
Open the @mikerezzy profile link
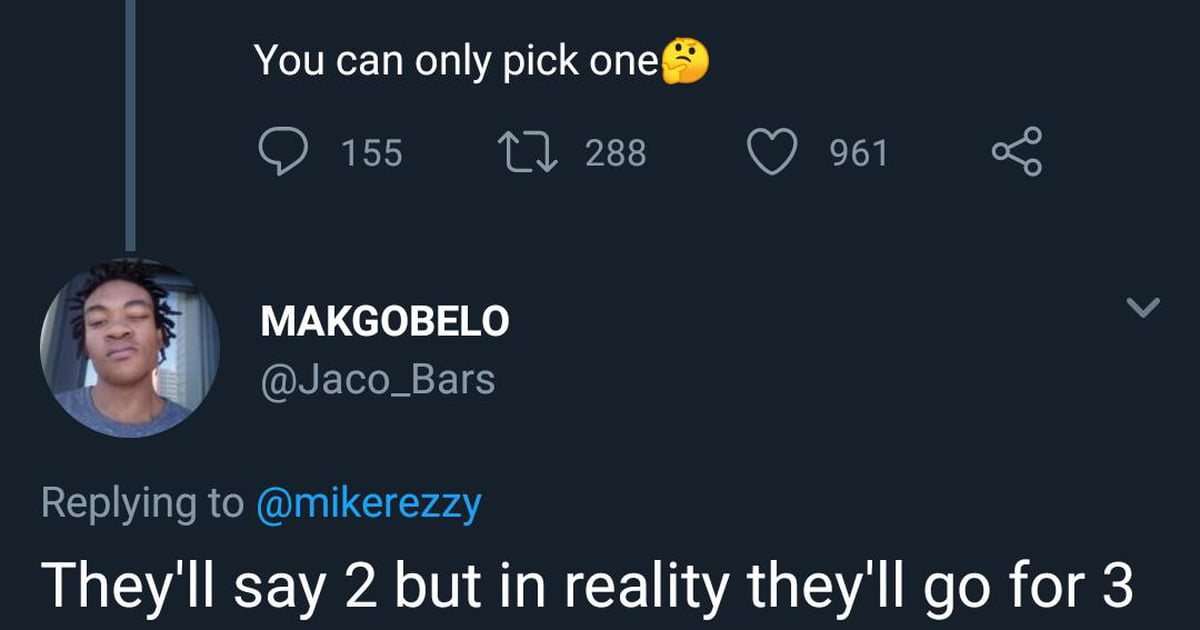(369, 503)
